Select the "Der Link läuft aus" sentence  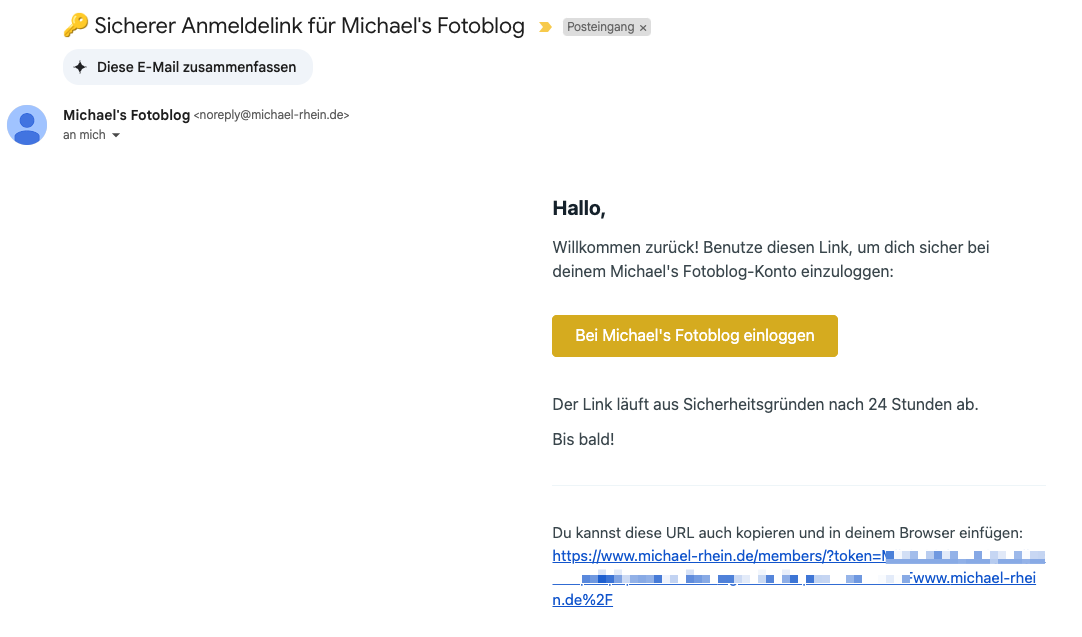[765, 404]
